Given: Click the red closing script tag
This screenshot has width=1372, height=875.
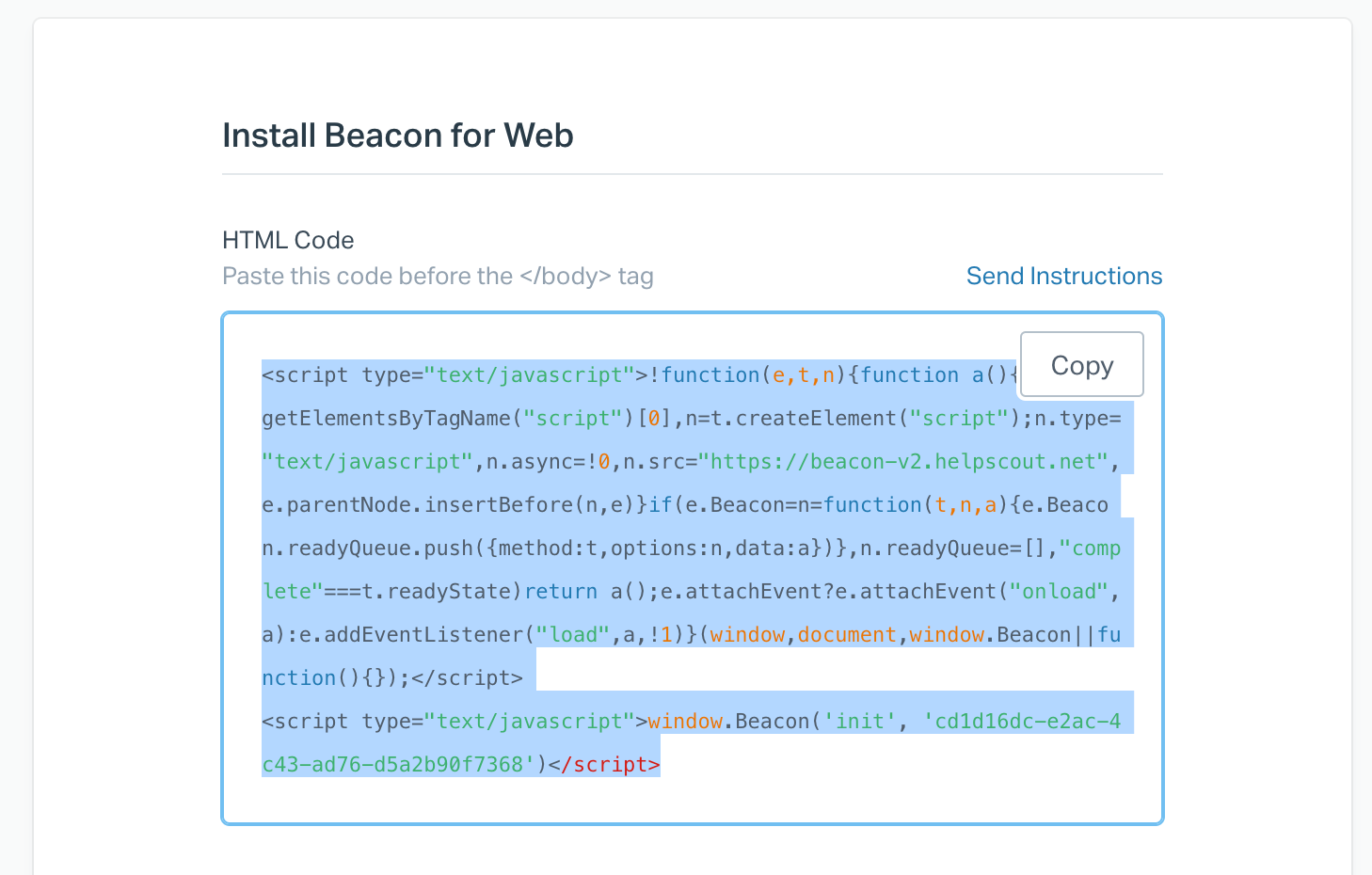Looking at the screenshot, I should click(604, 764).
